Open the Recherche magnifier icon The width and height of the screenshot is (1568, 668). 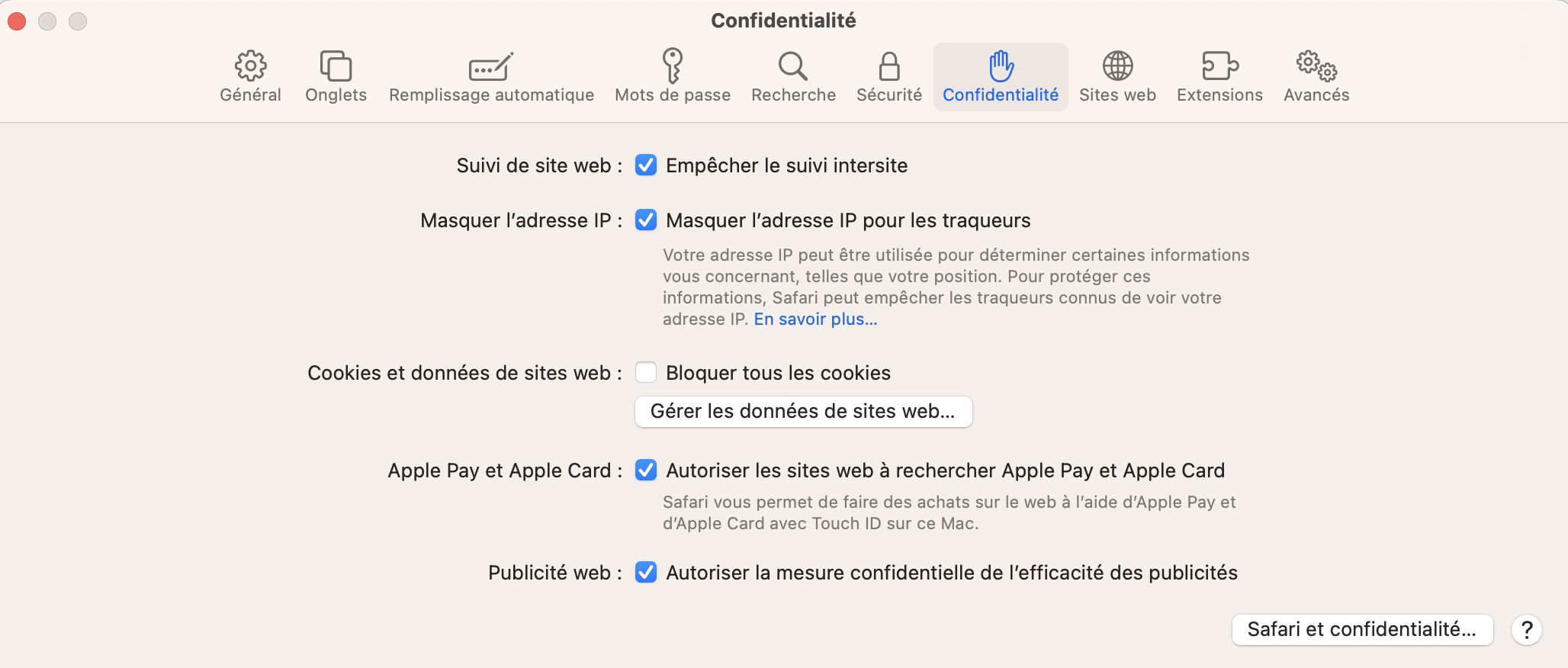click(x=793, y=67)
